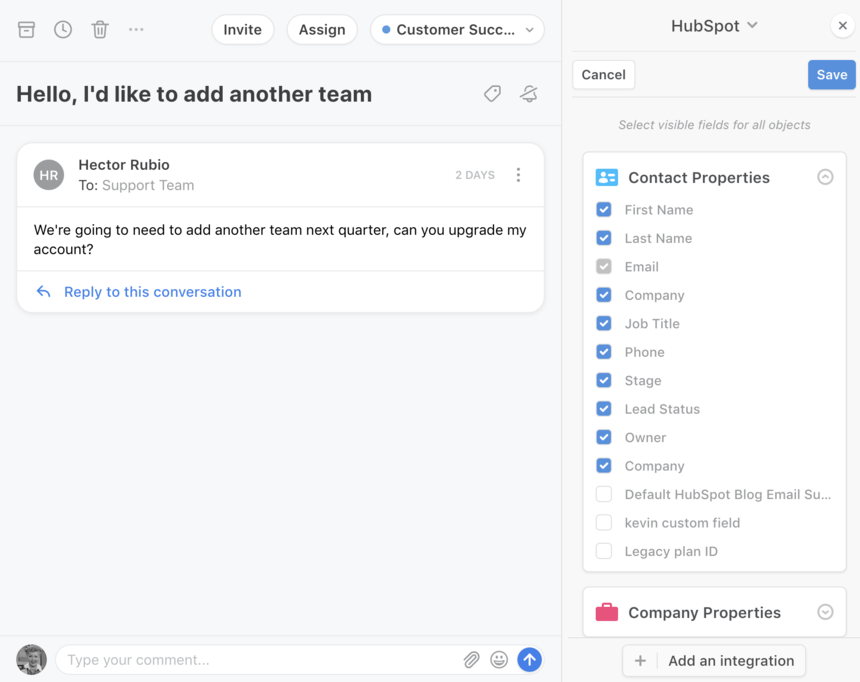
Task: Uncheck the Stage checkbox
Action: pos(604,380)
